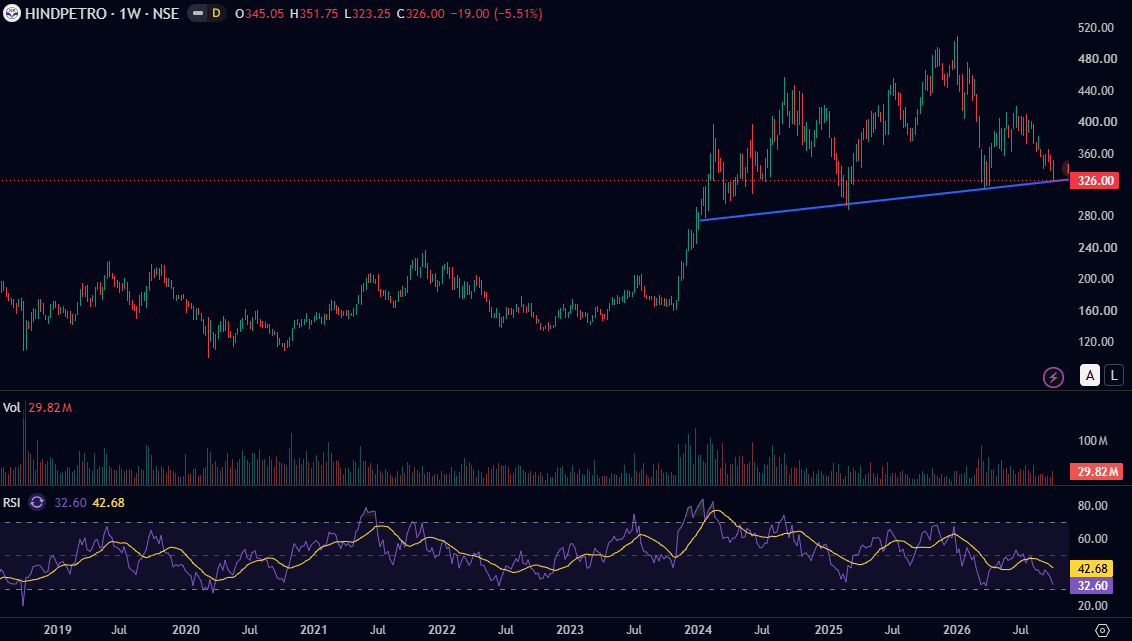Click the purple lightning bolt icon

1053,377
